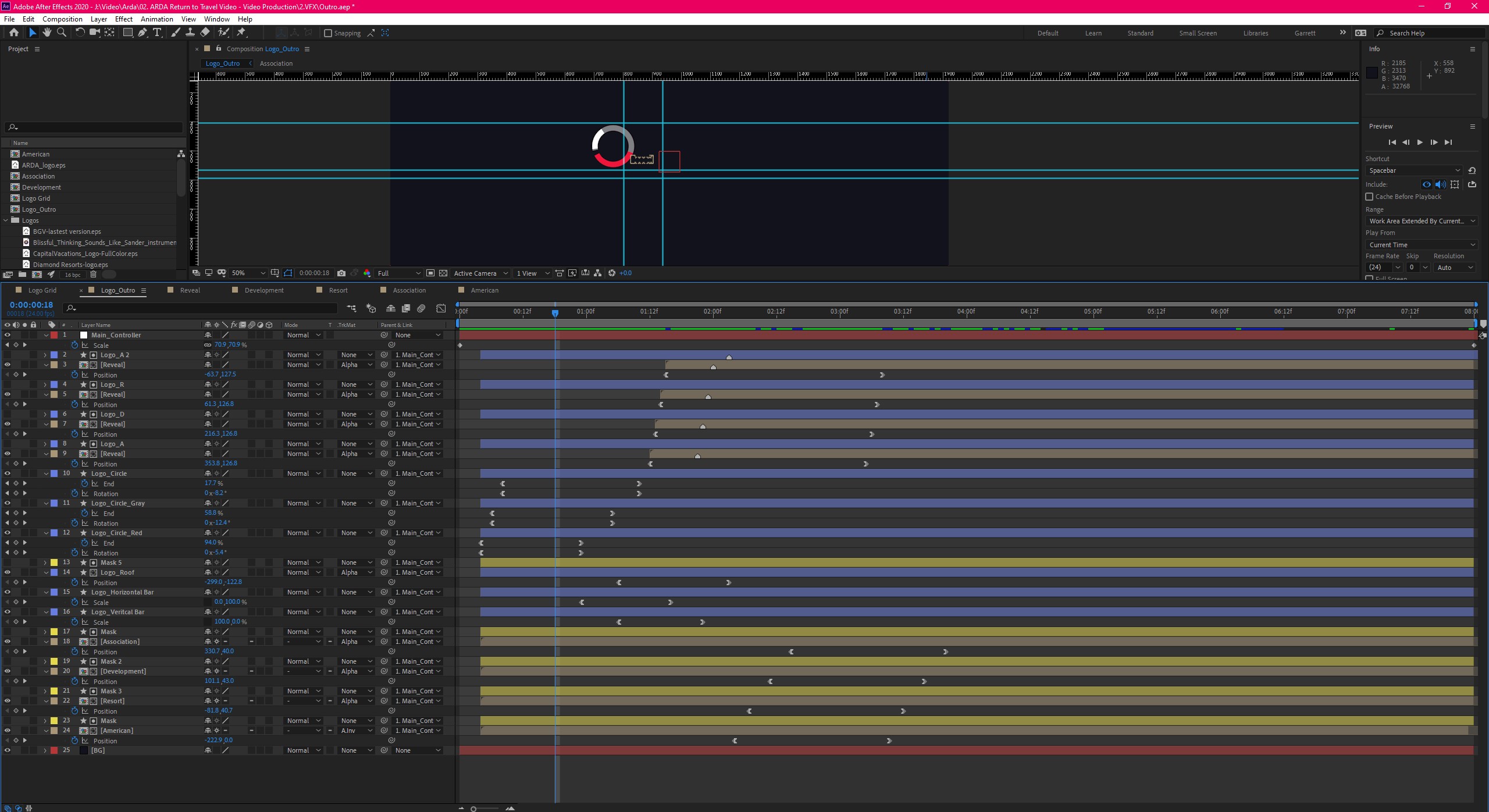Image resolution: width=1489 pixels, height=812 pixels.
Task: Click the Association breadcrumb in viewer
Action: point(276,63)
